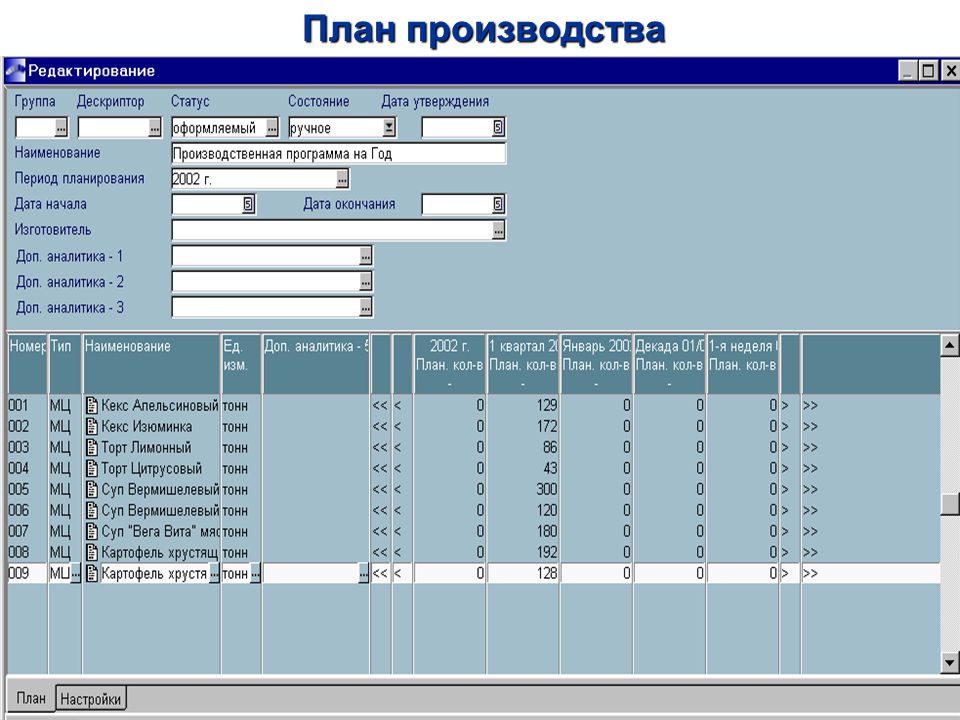Open the unit lookup for row 009 тонн
The height and width of the screenshot is (720, 960).
coord(255,574)
